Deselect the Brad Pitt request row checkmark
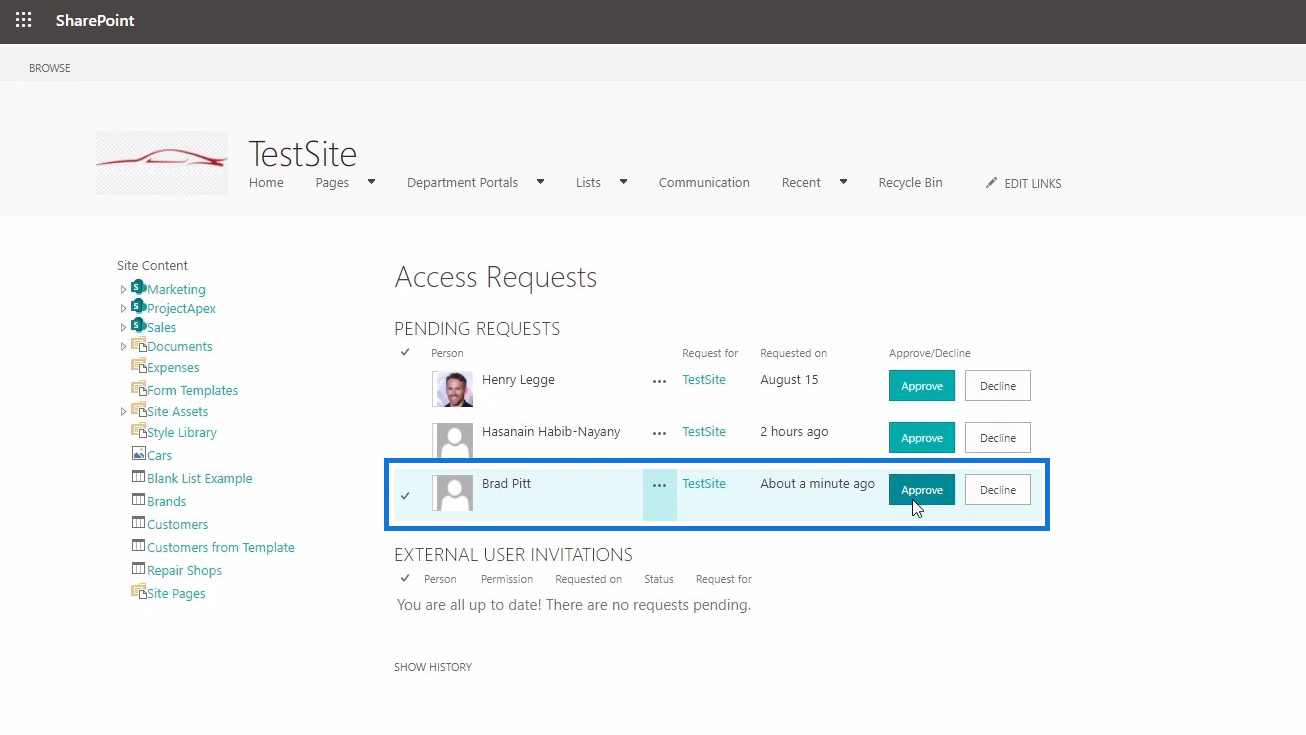This screenshot has width=1306, height=735. (x=405, y=495)
